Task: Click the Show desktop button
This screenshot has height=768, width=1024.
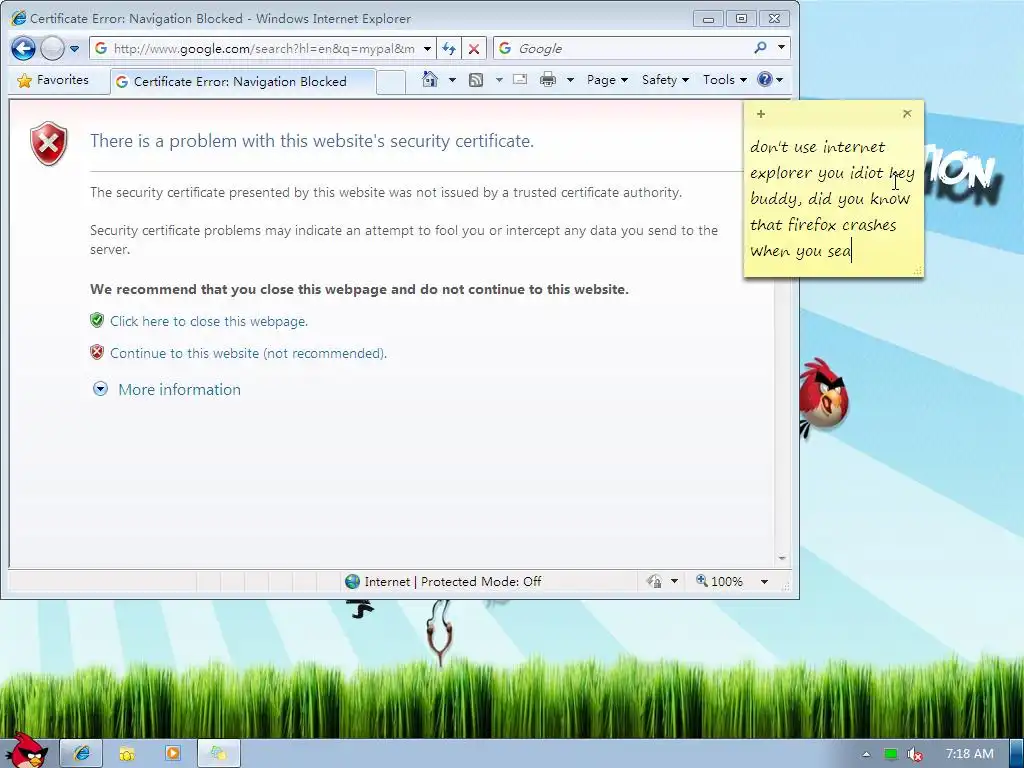Action: pyautogui.click(x=1016, y=754)
